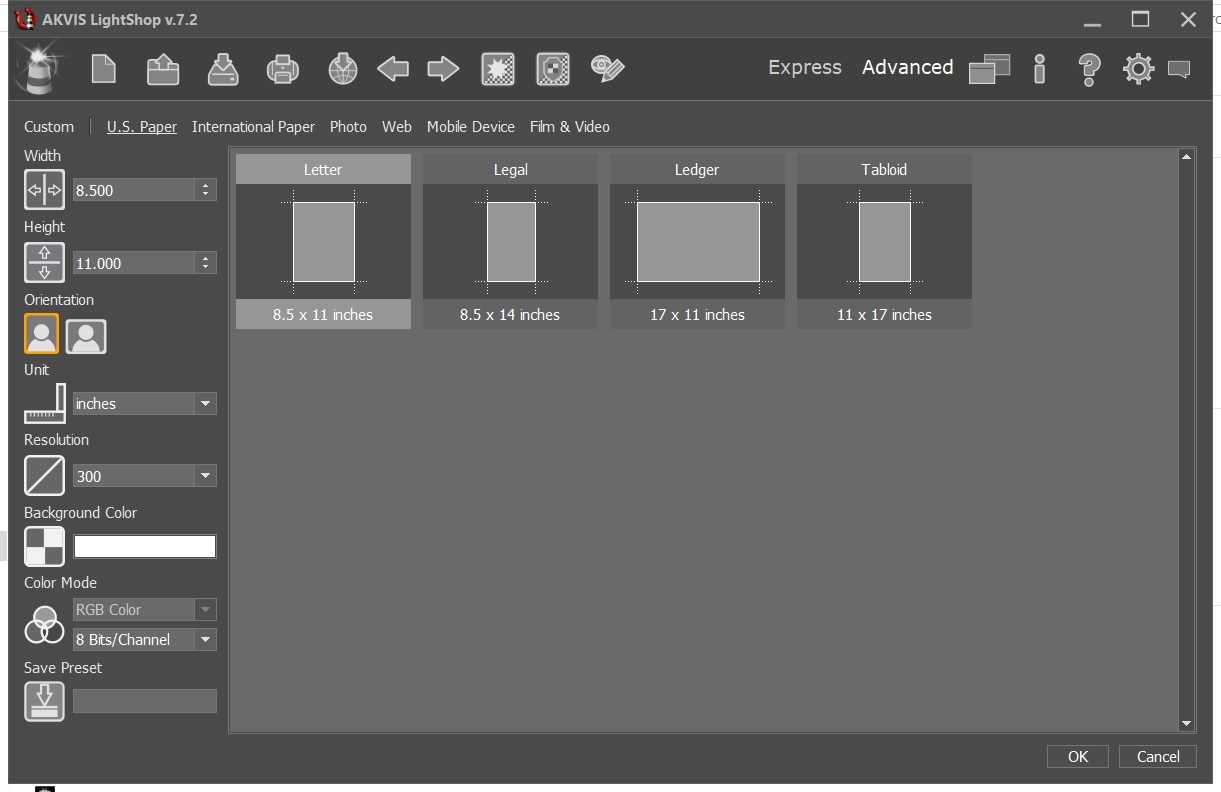Open the Film & Video tab

[570, 127]
